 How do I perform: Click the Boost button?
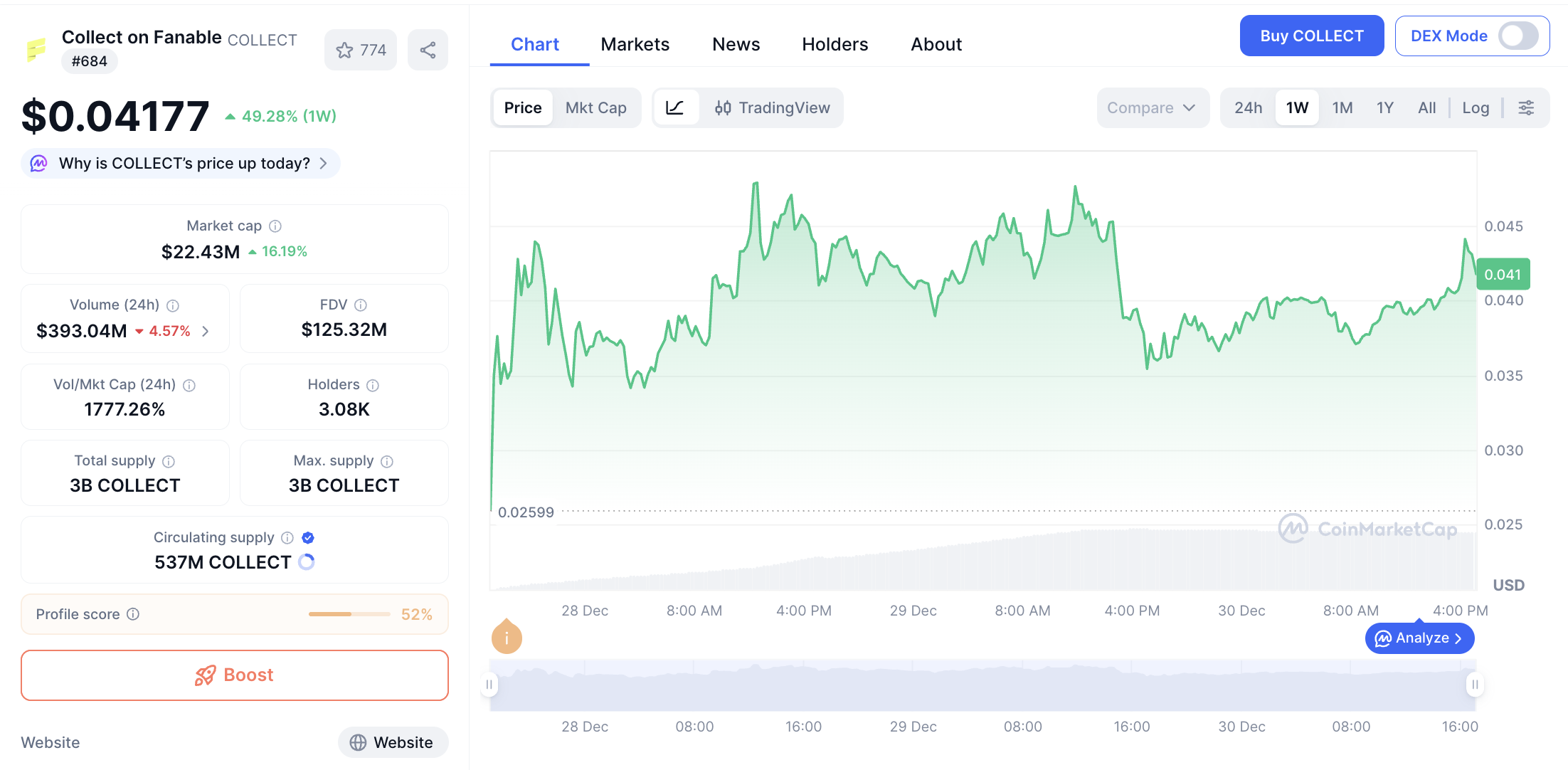tap(235, 675)
